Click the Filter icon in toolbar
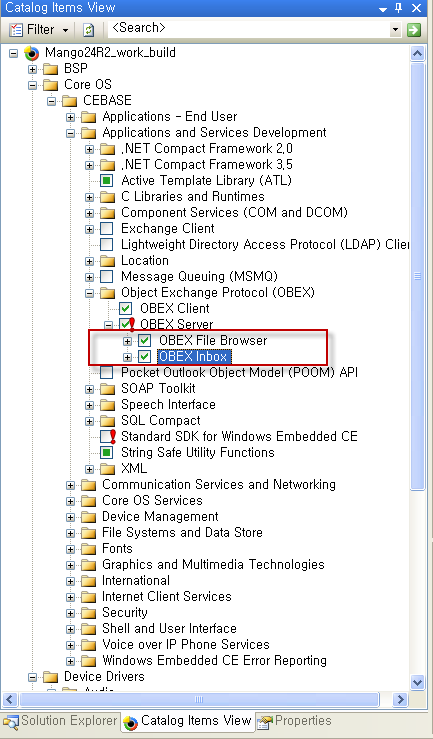 point(16,30)
